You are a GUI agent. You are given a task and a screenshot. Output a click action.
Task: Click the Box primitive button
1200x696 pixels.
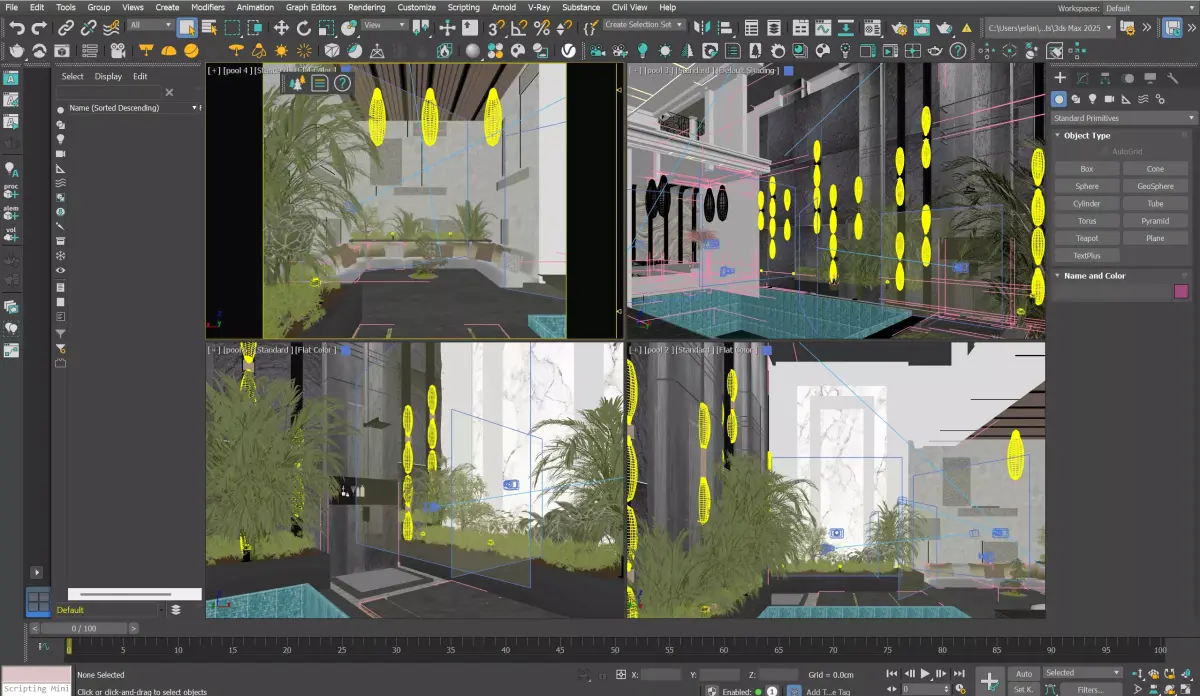(x=1087, y=169)
